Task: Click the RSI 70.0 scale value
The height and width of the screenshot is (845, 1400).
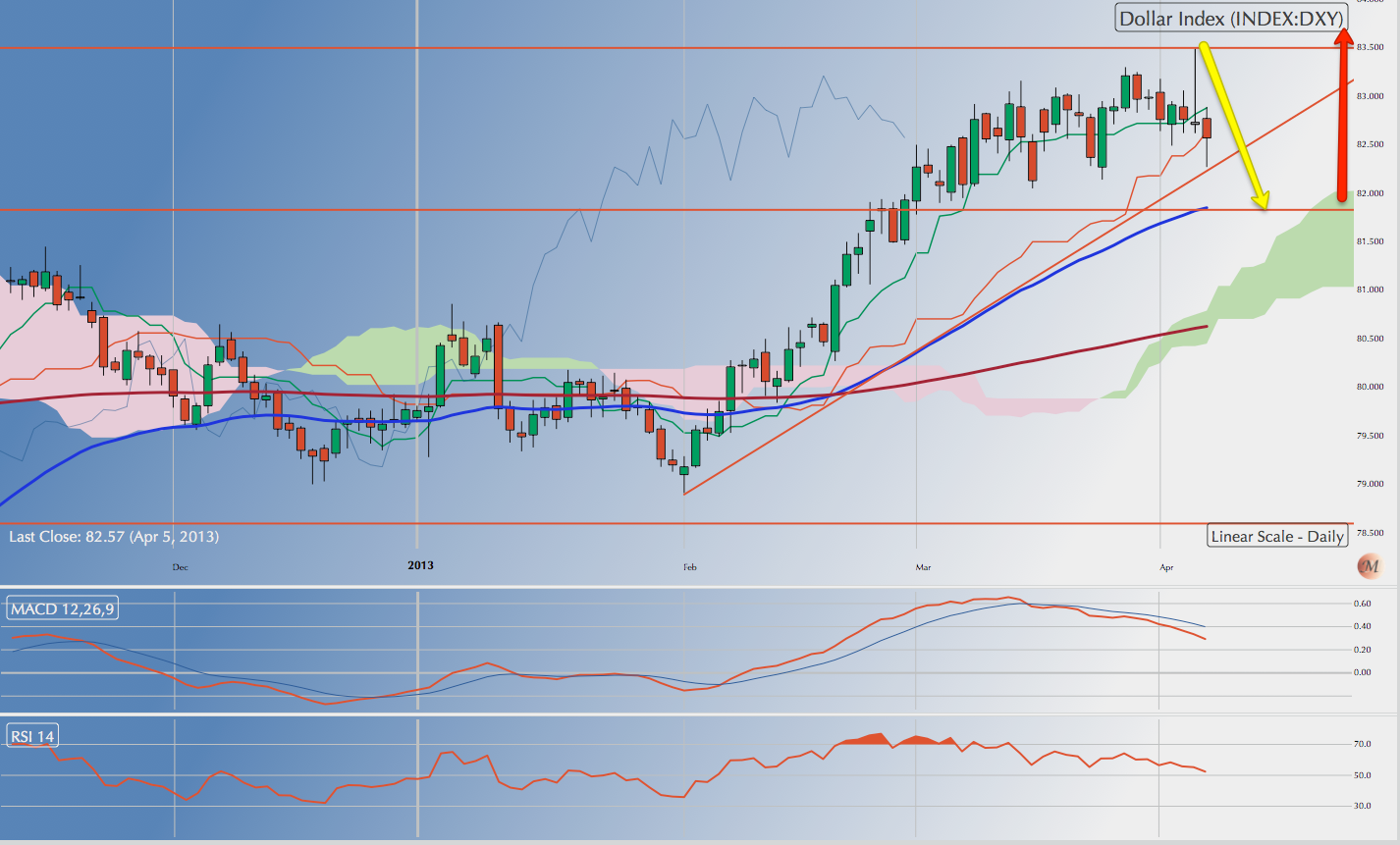Action: coord(1363,744)
